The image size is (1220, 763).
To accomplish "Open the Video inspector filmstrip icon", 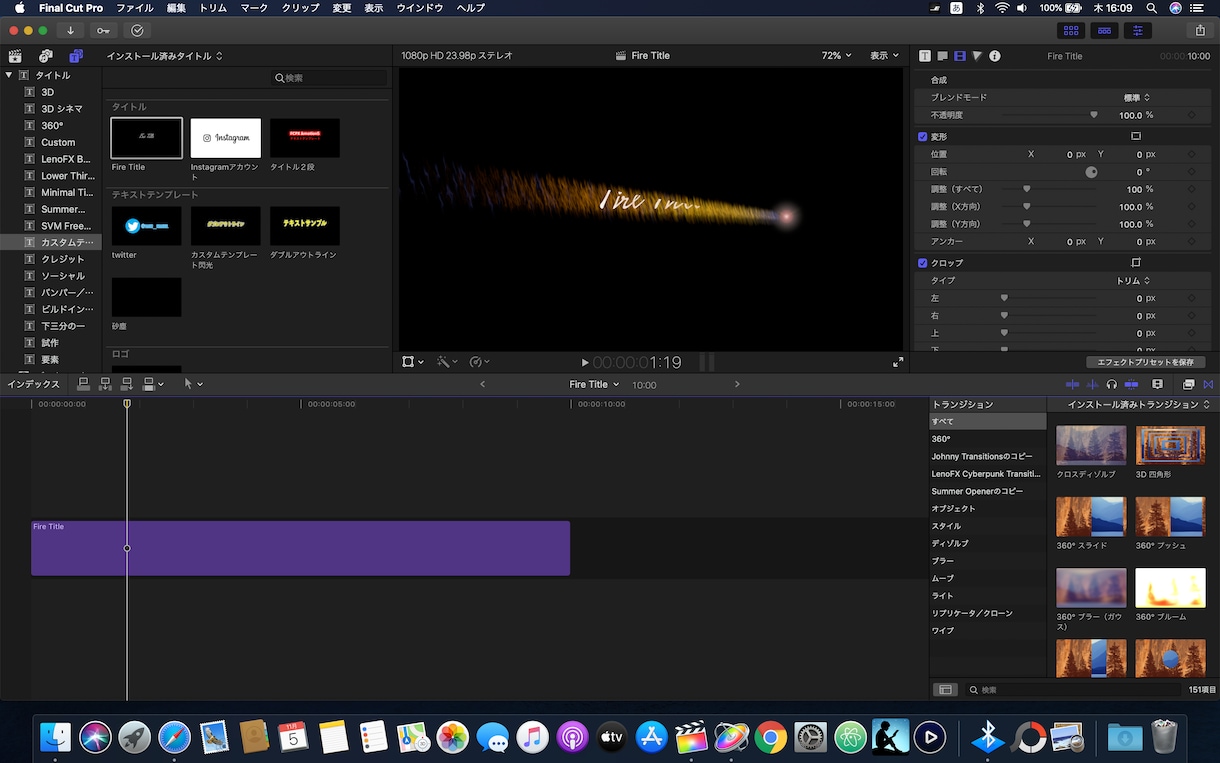I will (x=960, y=56).
